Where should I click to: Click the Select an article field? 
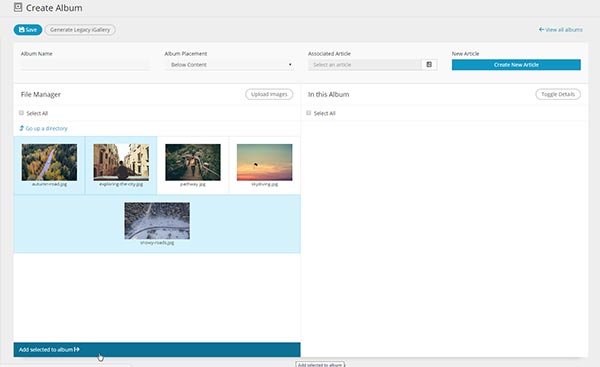click(x=365, y=65)
